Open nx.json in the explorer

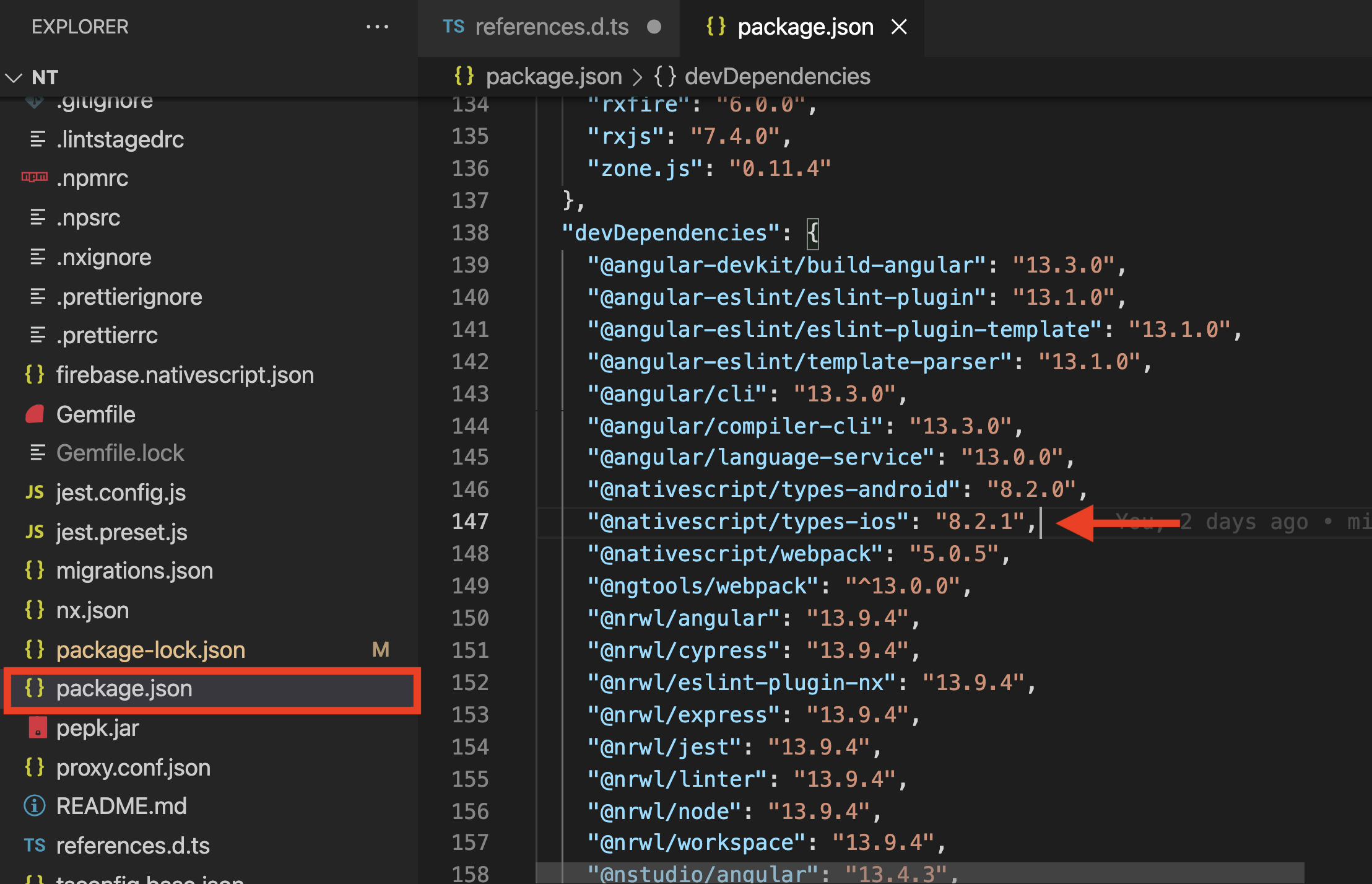[x=92, y=610]
